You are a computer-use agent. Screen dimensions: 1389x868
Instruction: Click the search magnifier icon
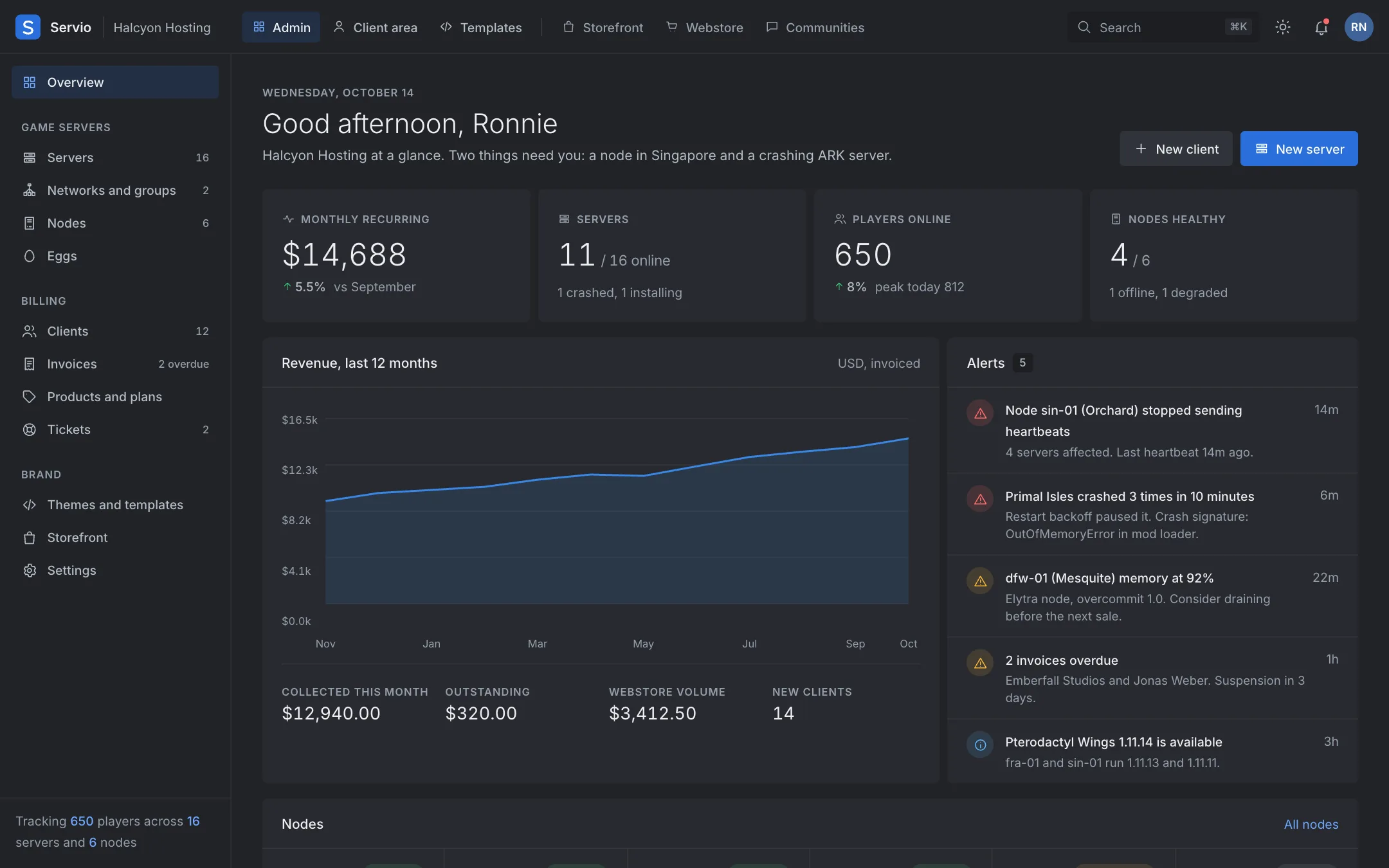click(x=1084, y=27)
